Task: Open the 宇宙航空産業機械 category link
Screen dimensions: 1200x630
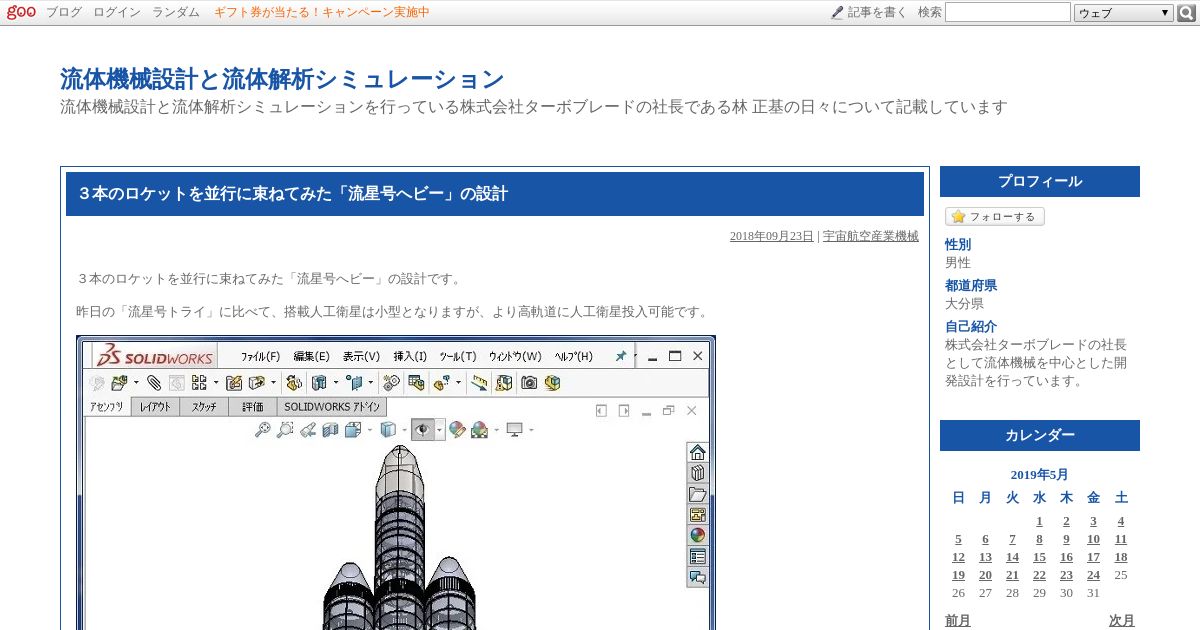Action: point(871,236)
